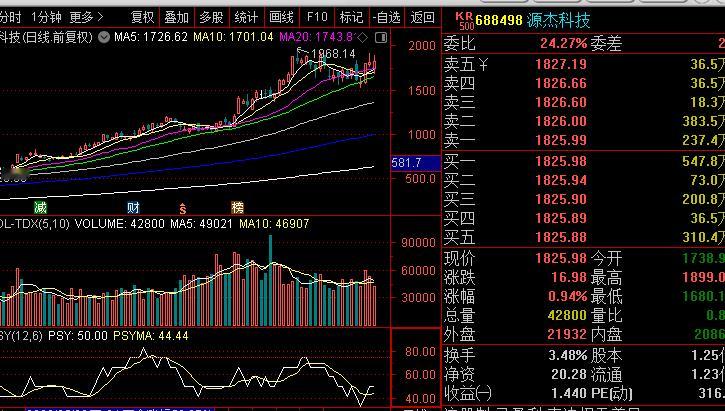Click the ¥ symbol beside 卖五

(483, 64)
